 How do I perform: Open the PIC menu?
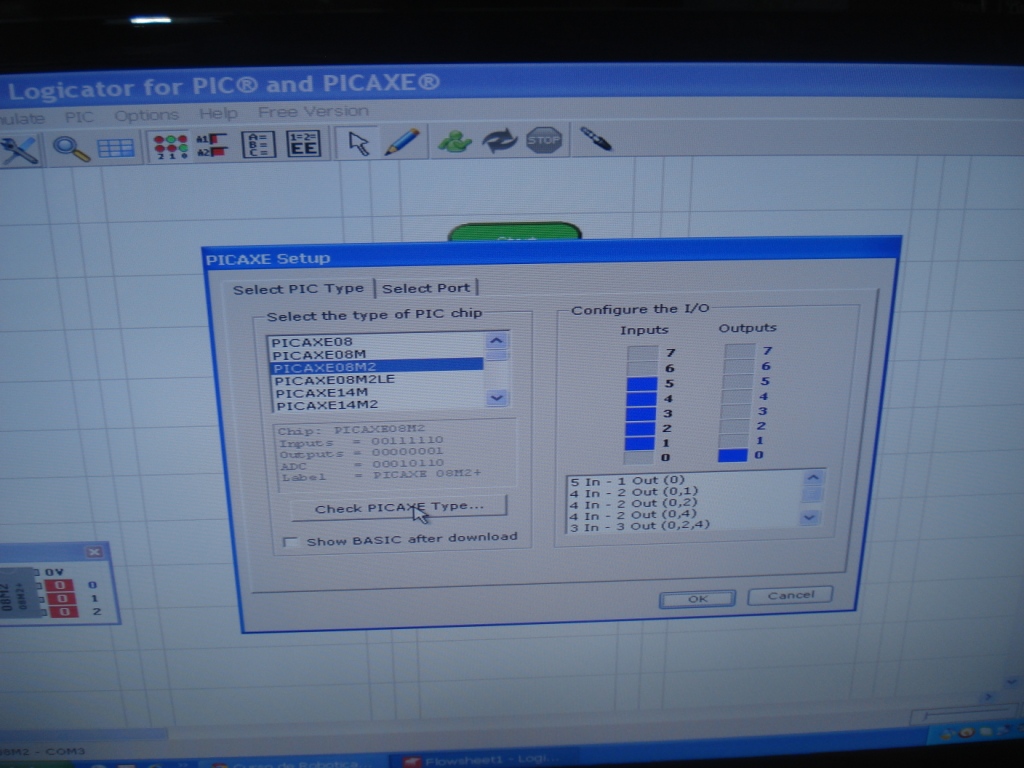point(79,117)
